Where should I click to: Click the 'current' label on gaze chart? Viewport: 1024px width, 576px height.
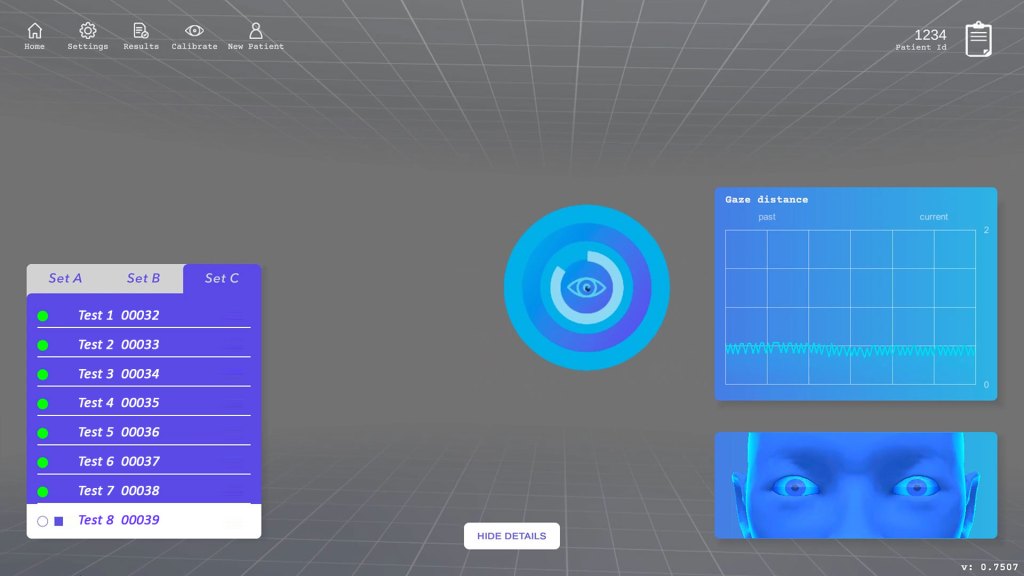[933, 217]
